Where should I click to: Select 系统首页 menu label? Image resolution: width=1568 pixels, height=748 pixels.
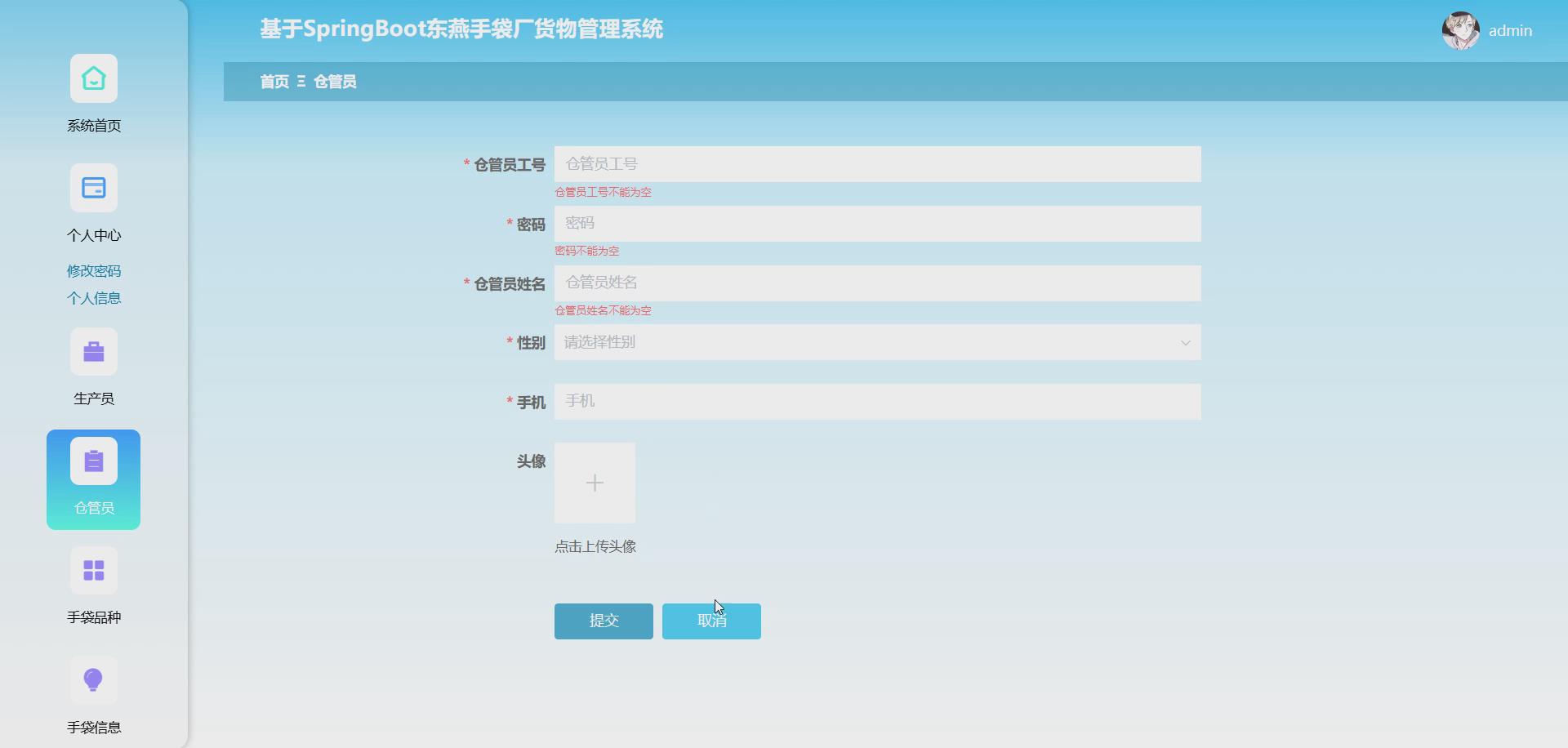(x=94, y=126)
